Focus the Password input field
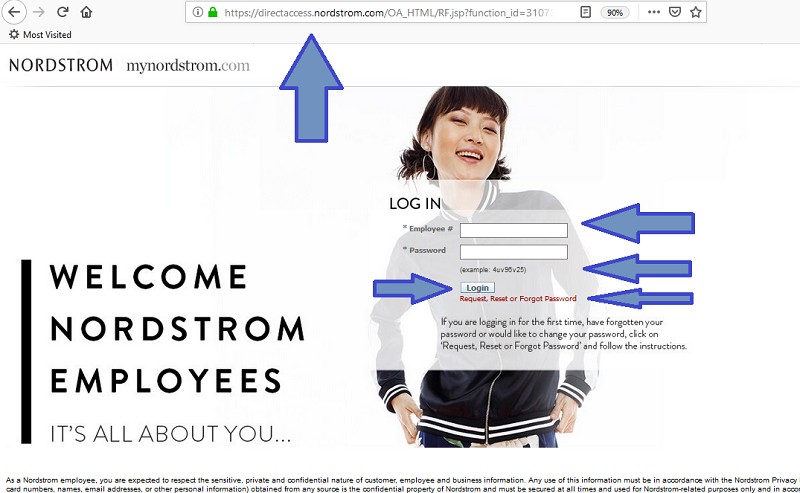The width and height of the screenshot is (800, 493). tap(514, 252)
